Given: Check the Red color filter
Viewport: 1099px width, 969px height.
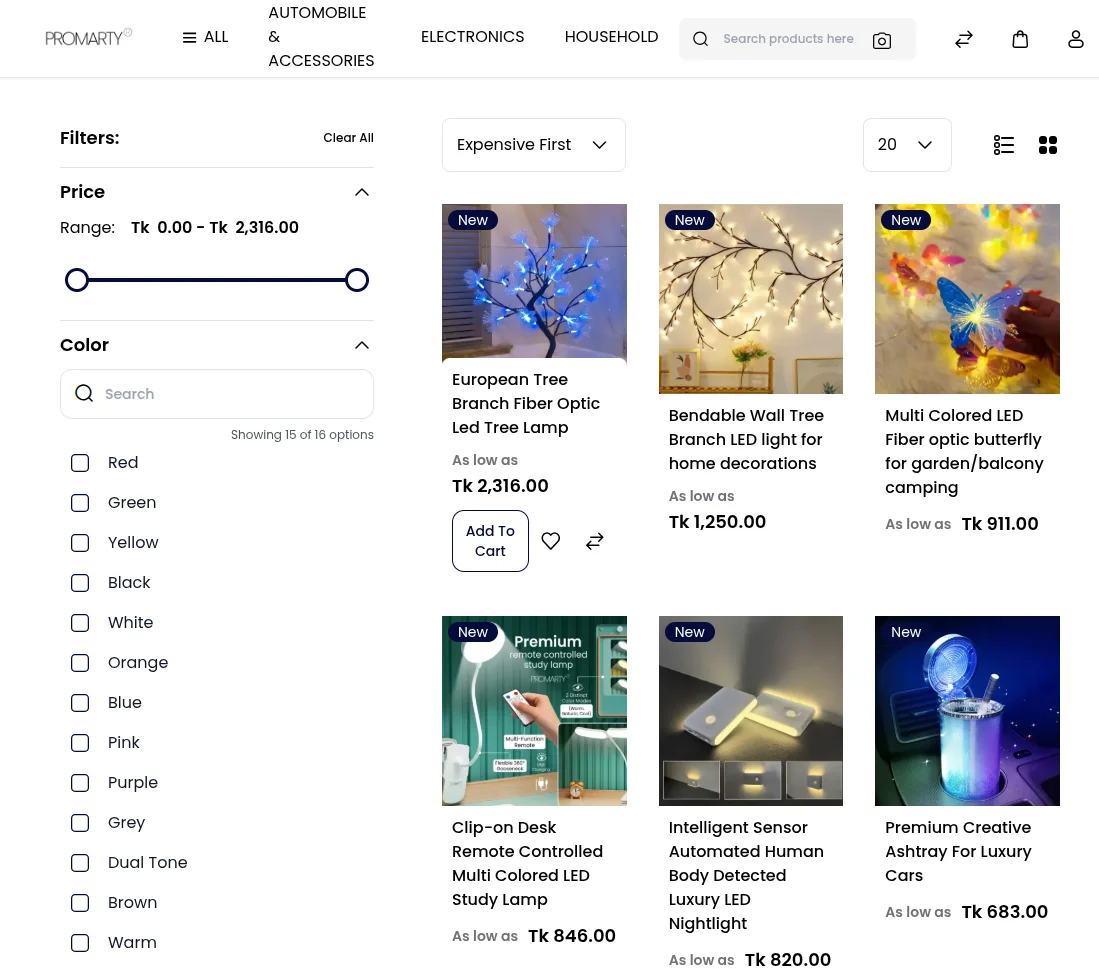Looking at the screenshot, I should click(x=80, y=463).
